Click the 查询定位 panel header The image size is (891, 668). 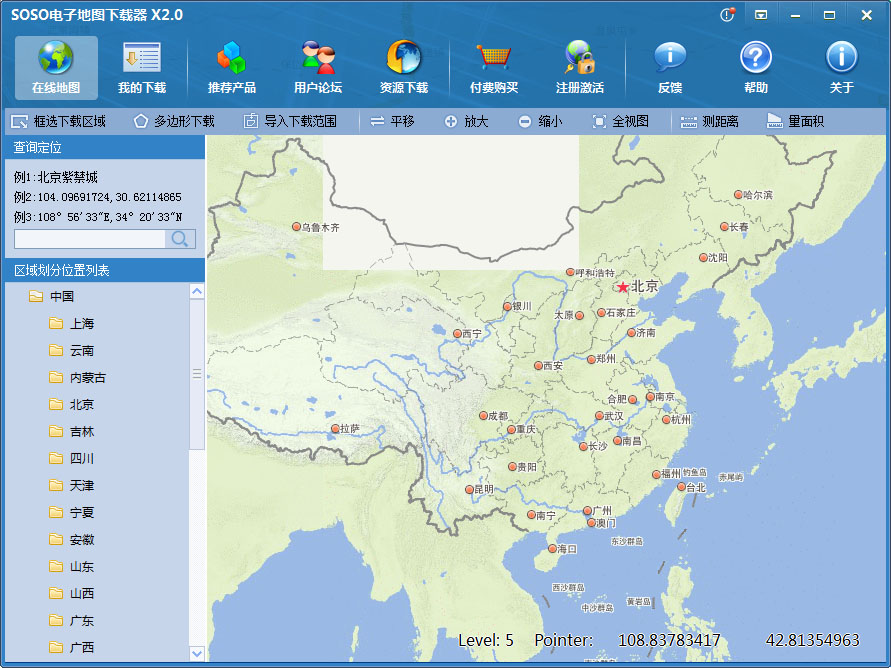[x=105, y=147]
